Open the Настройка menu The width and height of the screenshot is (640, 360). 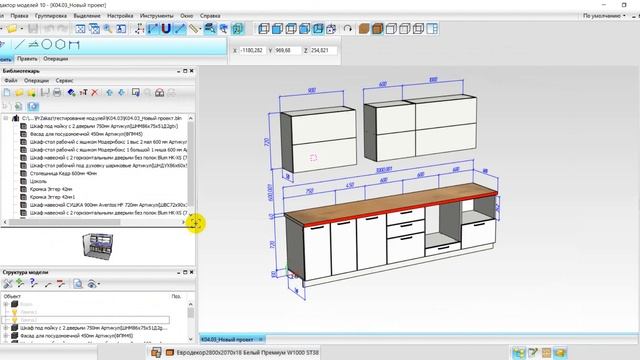[120, 16]
